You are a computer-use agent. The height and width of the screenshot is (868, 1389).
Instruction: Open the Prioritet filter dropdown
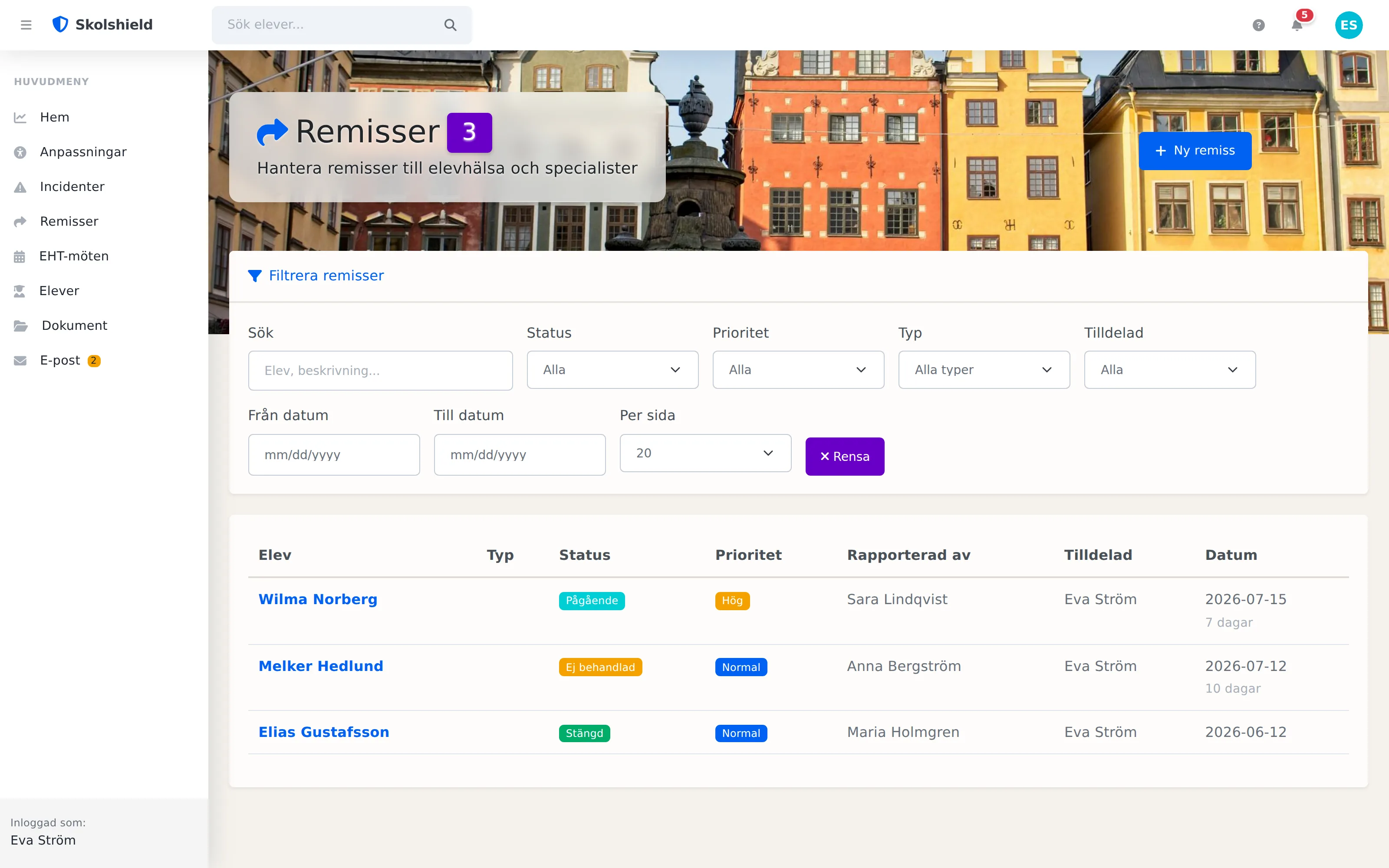(x=798, y=370)
